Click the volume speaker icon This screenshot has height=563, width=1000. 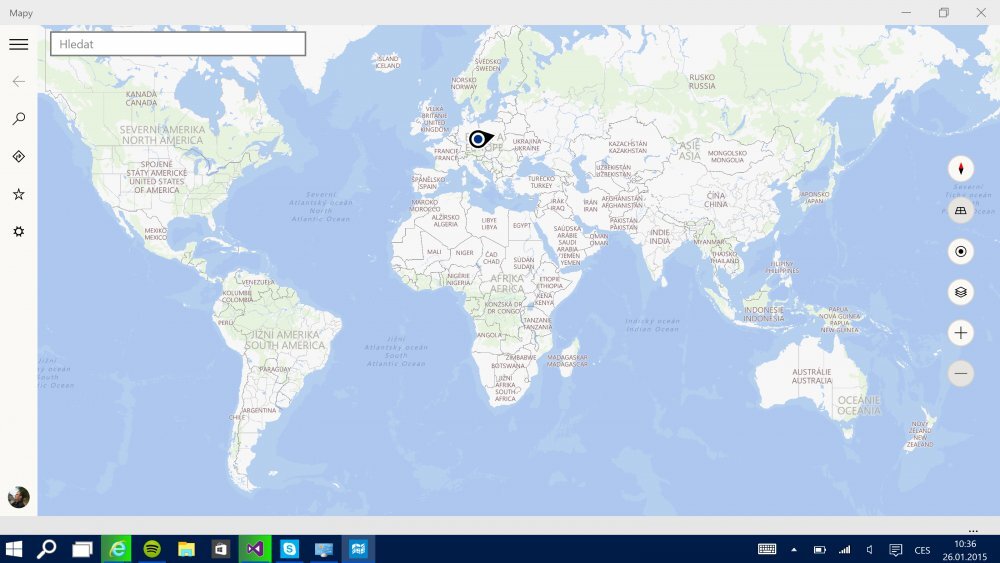coord(869,549)
